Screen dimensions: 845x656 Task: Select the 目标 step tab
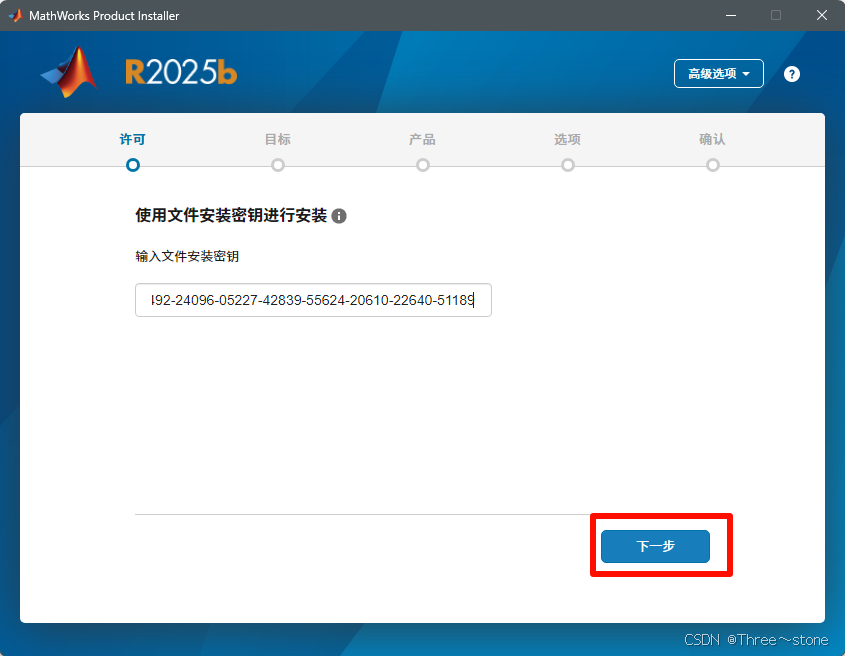[x=278, y=140]
